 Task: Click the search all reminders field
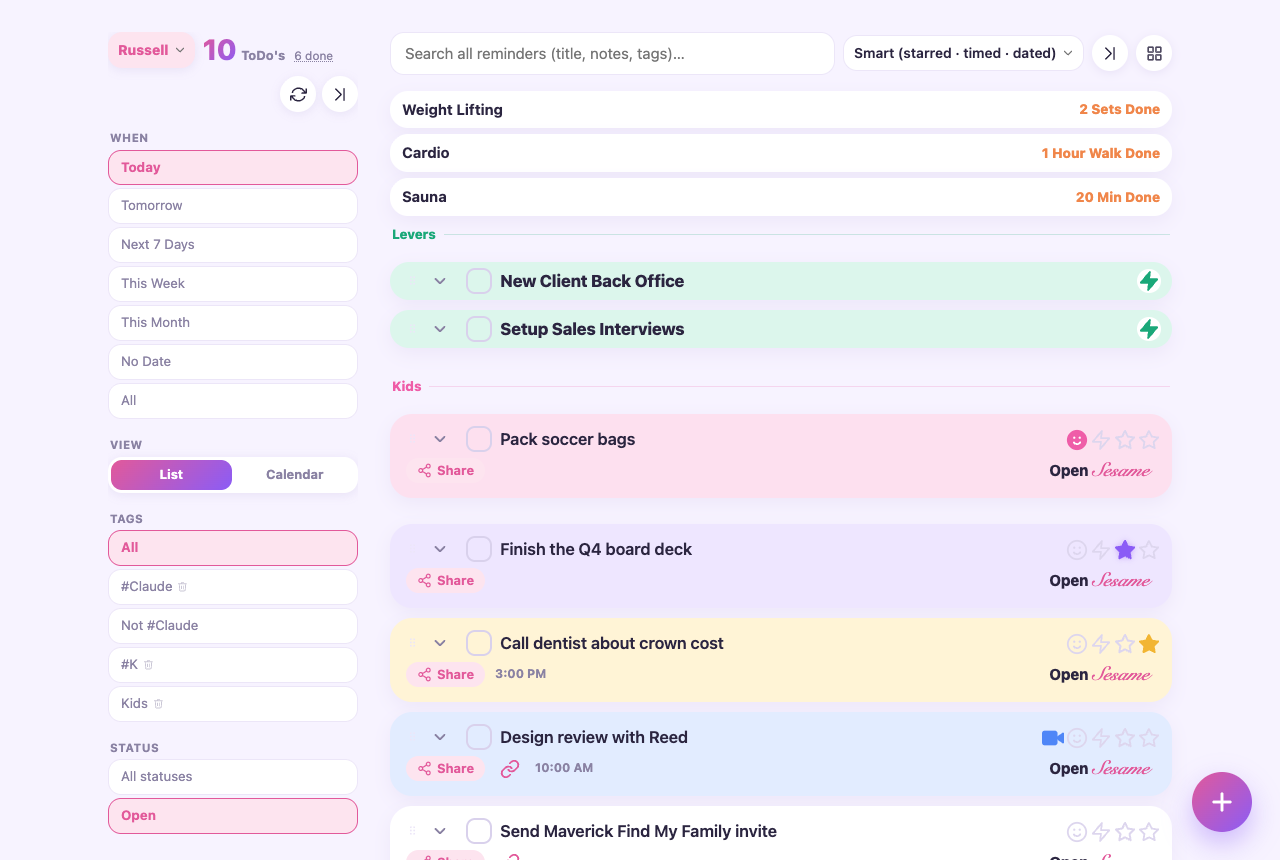[612, 53]
